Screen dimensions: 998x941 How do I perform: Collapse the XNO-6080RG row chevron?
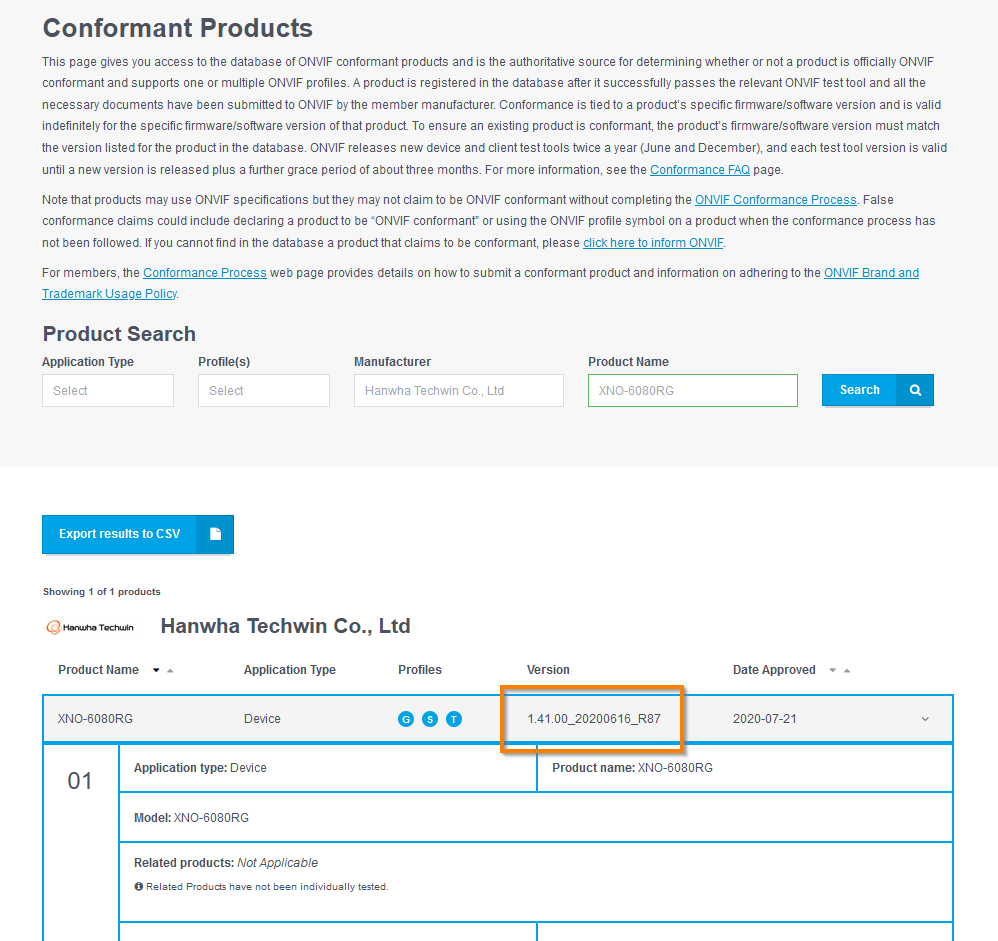925,719
